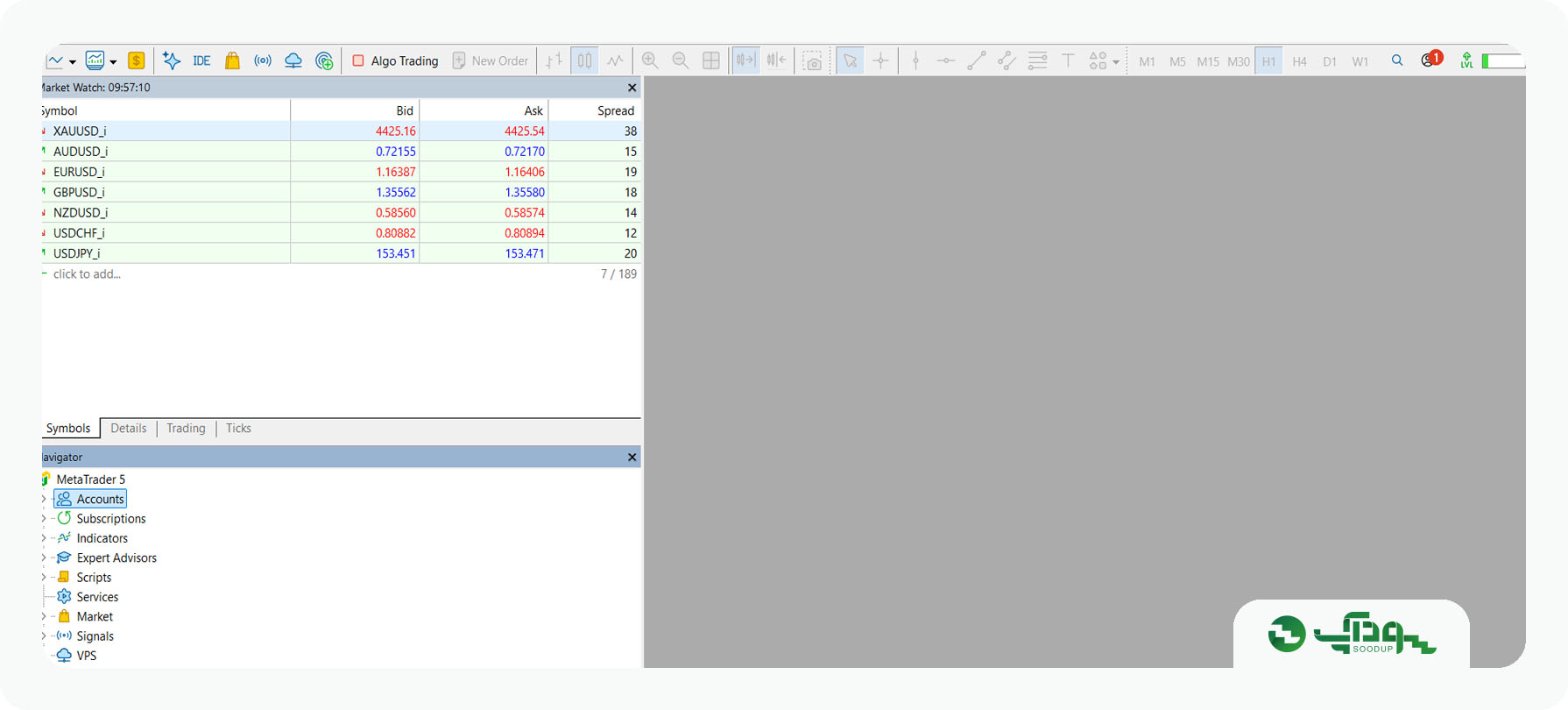This screenshot has width=1568, height=710.
Task: Expand the Accounts tree node
Action: [x=43, y=499]
